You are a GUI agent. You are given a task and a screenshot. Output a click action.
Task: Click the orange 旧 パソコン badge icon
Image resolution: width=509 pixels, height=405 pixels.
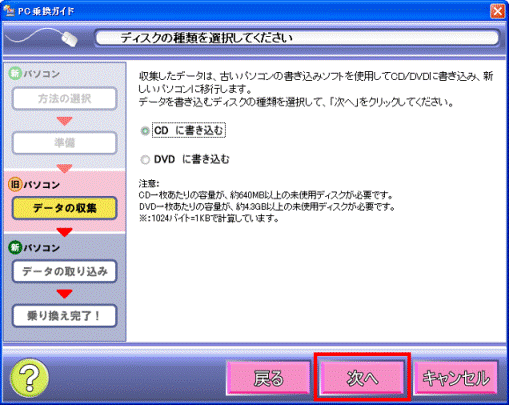15,185
